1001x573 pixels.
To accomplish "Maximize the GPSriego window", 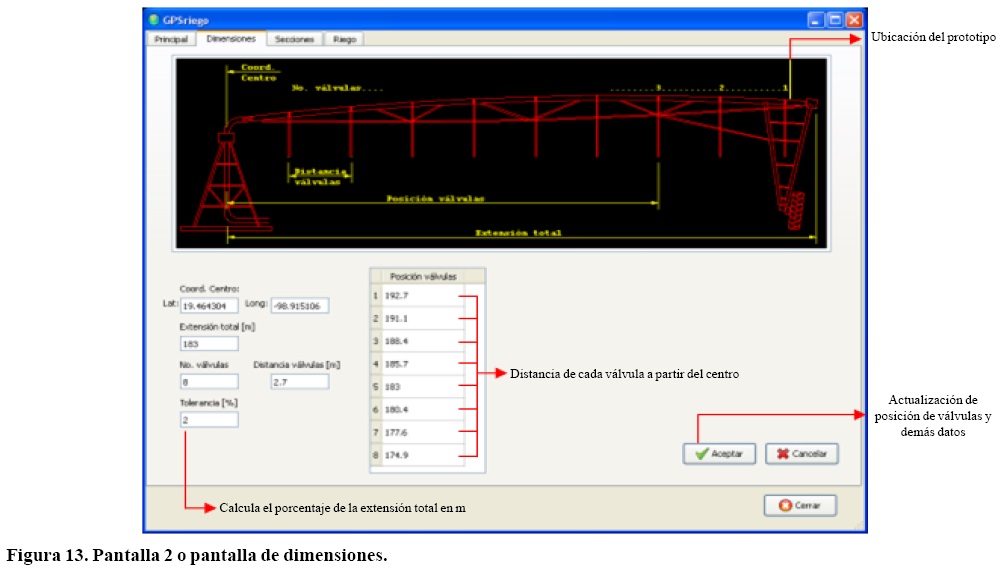I will click(835, 19).
